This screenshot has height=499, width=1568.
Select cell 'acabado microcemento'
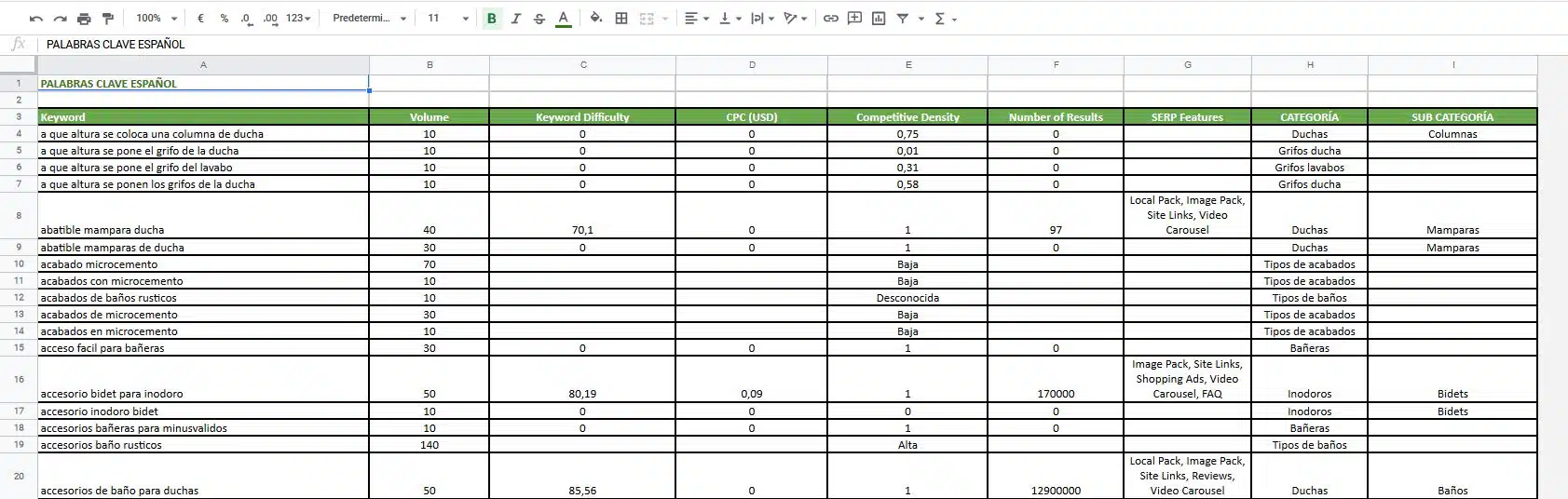[203, 264]
